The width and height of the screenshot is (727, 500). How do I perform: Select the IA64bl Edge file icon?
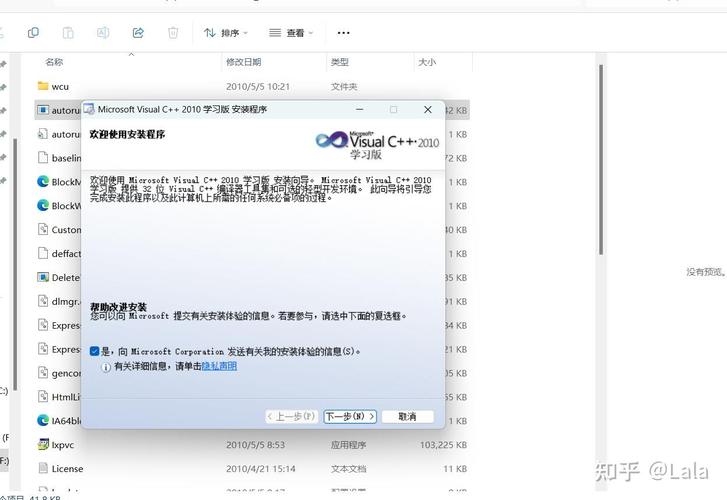tap(43, 420)
